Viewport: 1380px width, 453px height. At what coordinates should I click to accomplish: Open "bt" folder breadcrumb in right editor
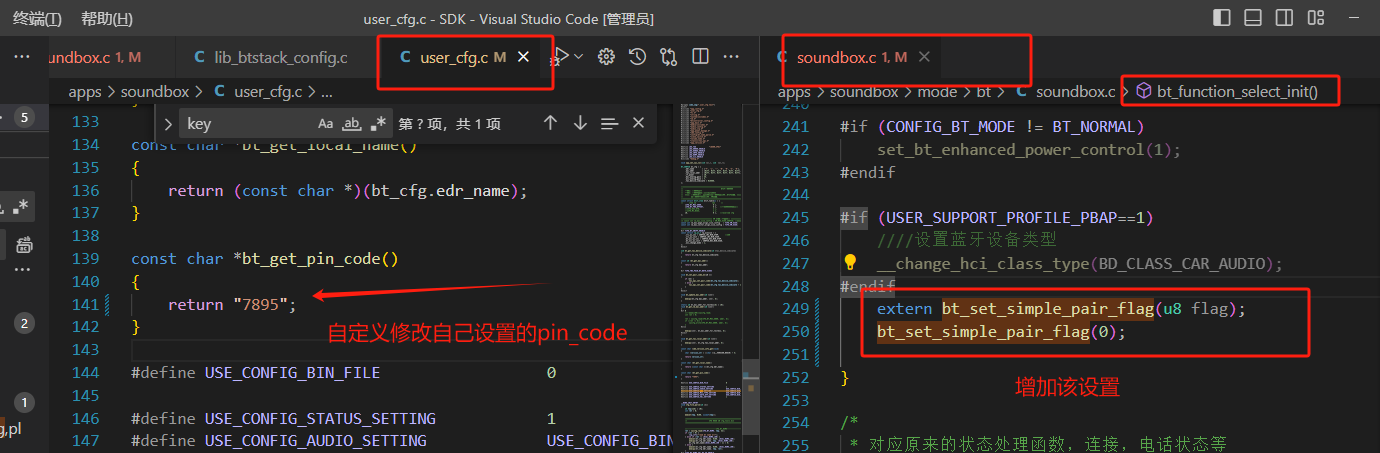click(984, 92)
